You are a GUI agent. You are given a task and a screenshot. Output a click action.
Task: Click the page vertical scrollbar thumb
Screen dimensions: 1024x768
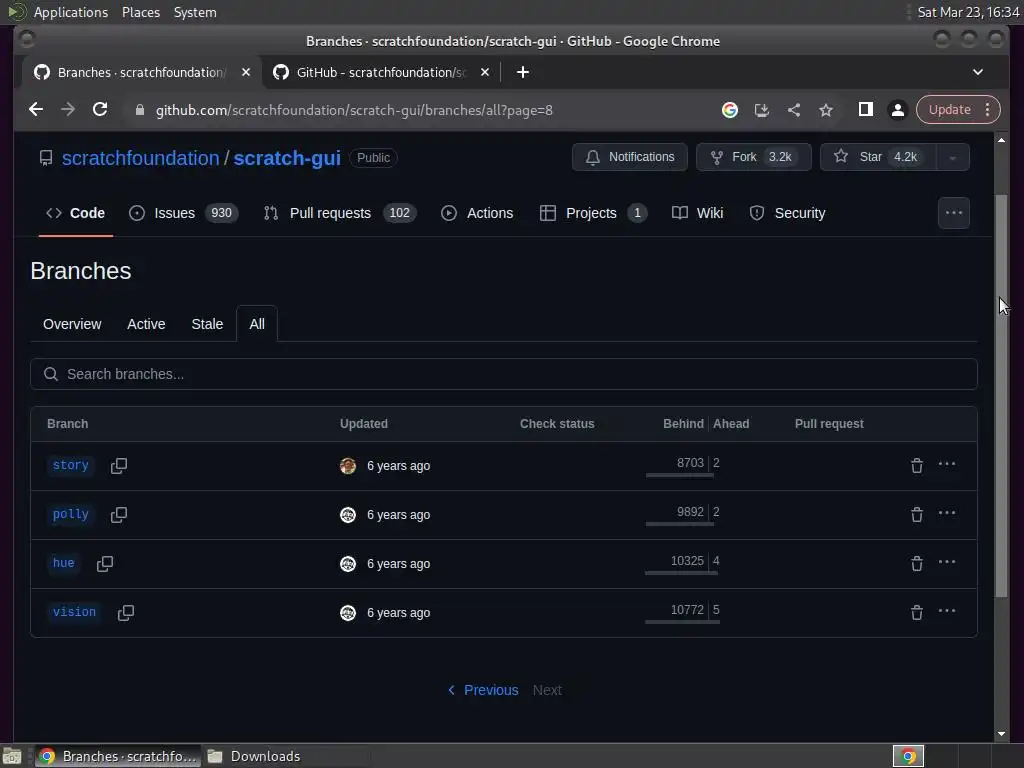1001,395
